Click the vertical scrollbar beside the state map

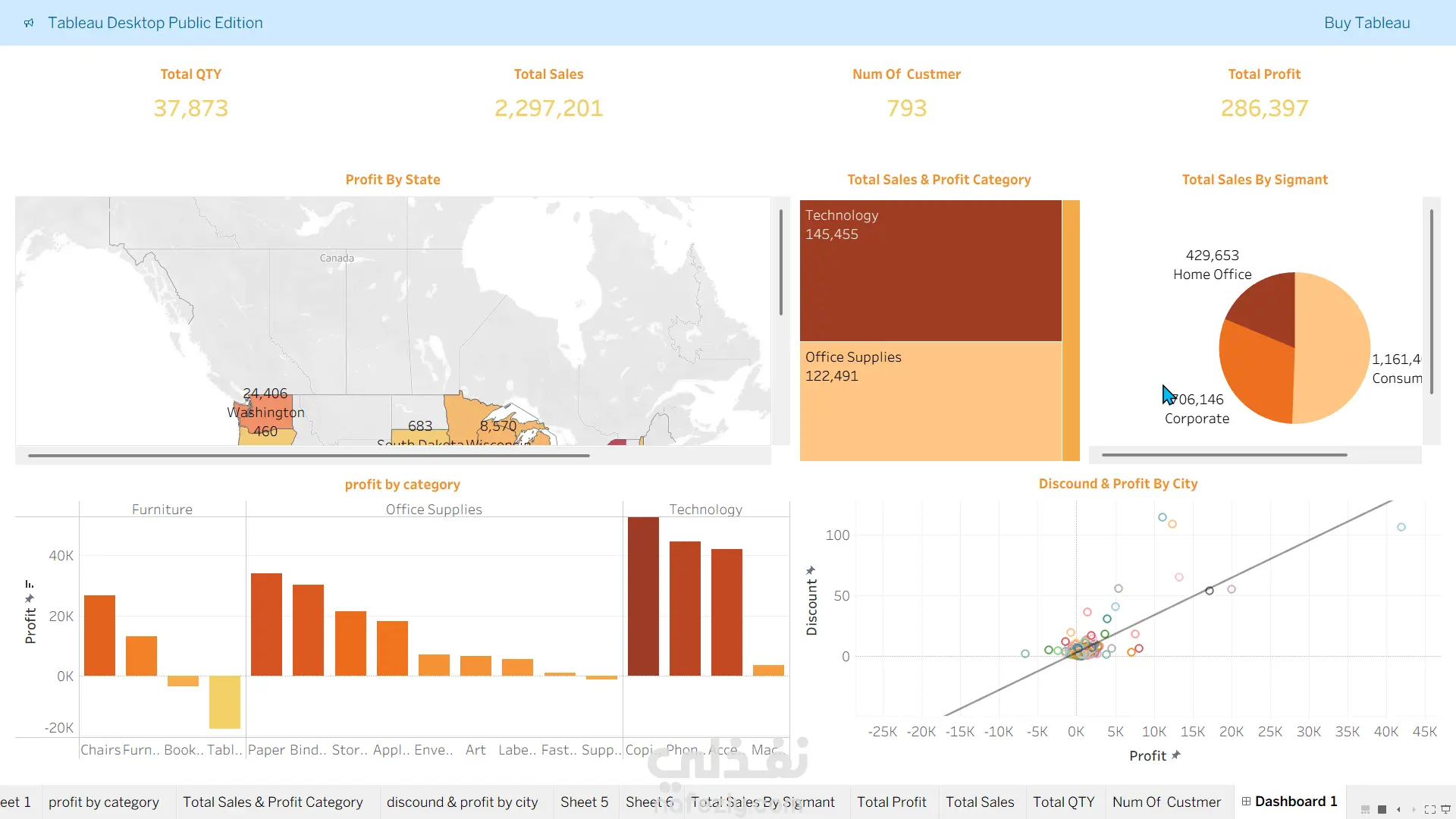(780, 262)
